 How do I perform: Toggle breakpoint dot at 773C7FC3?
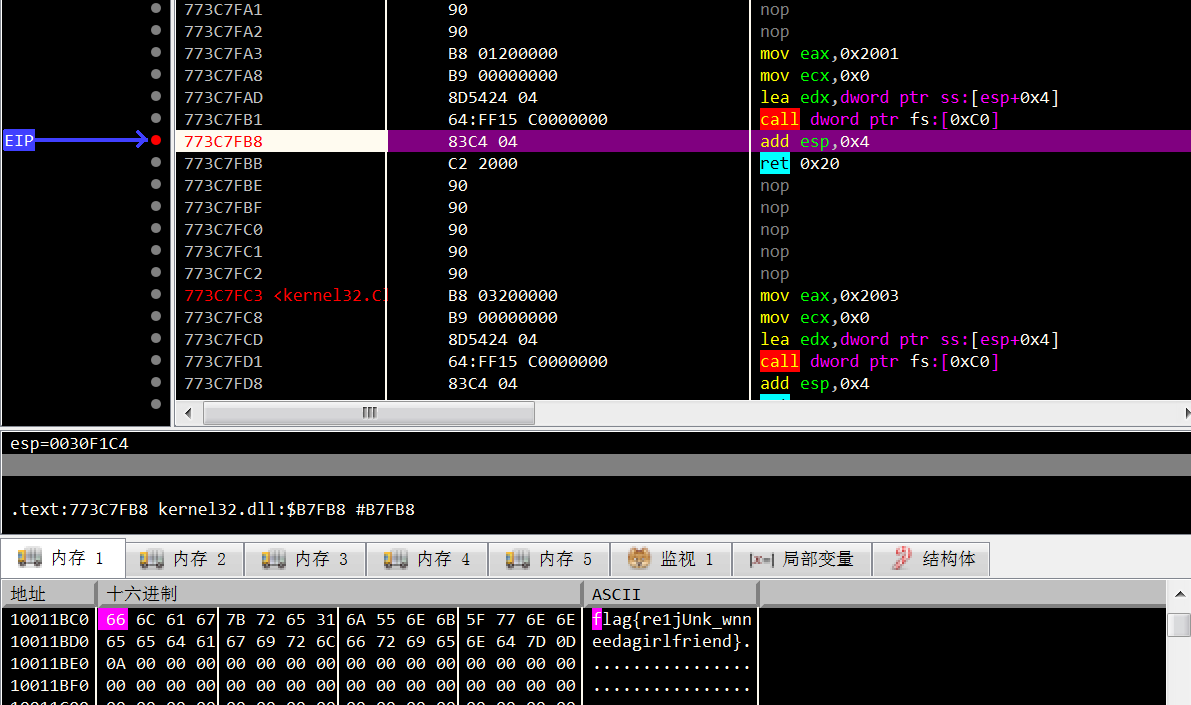(156, 294)
